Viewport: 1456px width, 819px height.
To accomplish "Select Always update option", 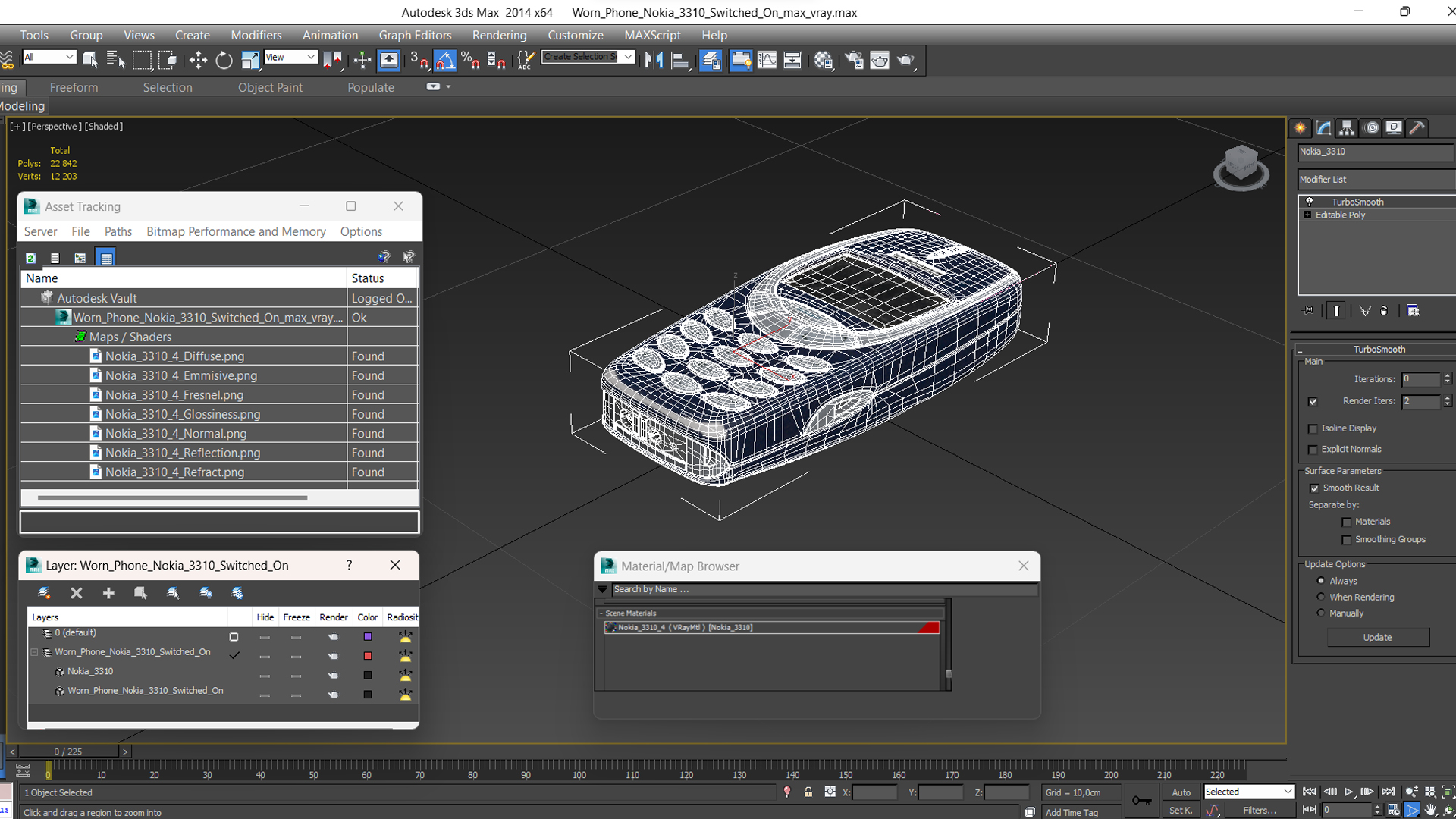I will click(1321, 581).
